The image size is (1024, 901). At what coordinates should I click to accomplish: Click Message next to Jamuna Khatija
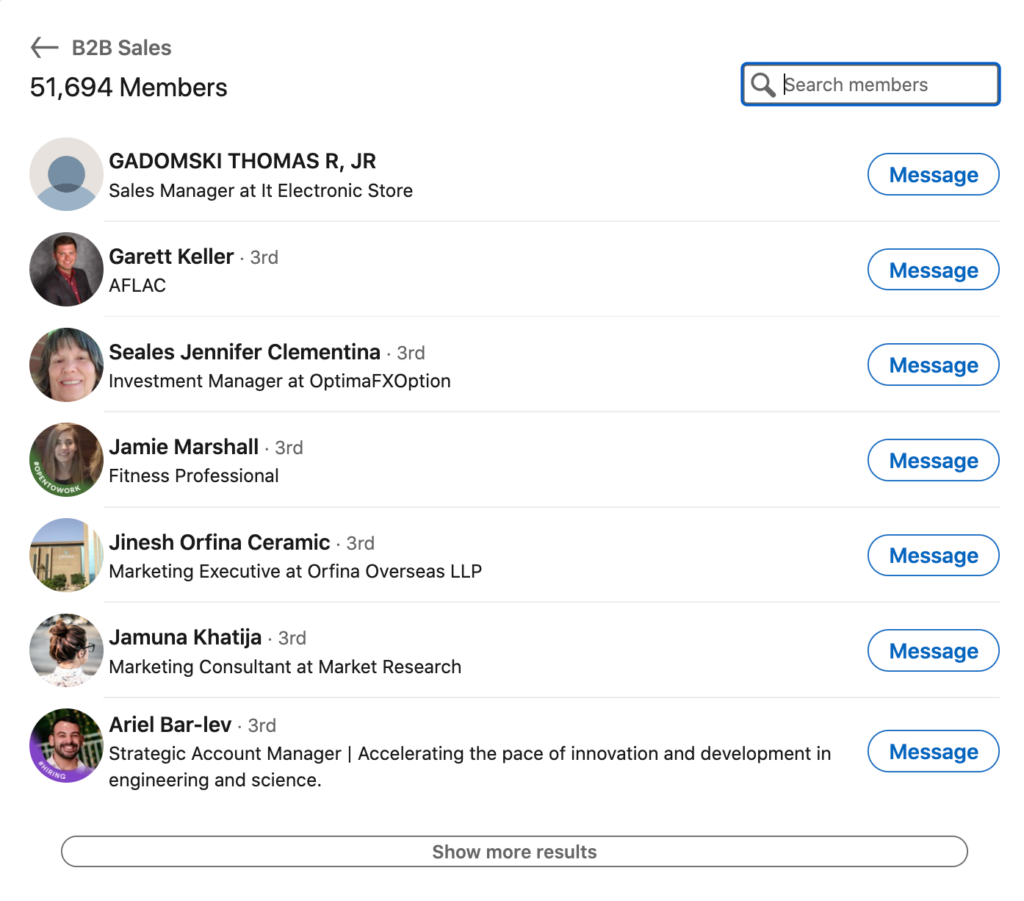click(x=932, y=651)
